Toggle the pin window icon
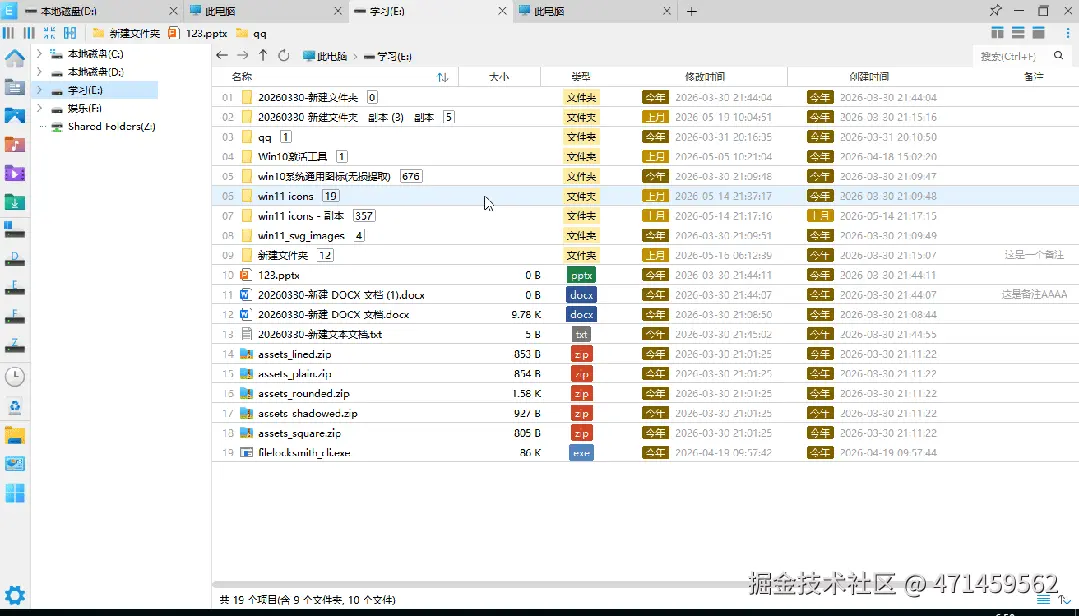Viewport: 1079px width, 616px height. coord(995,10)
